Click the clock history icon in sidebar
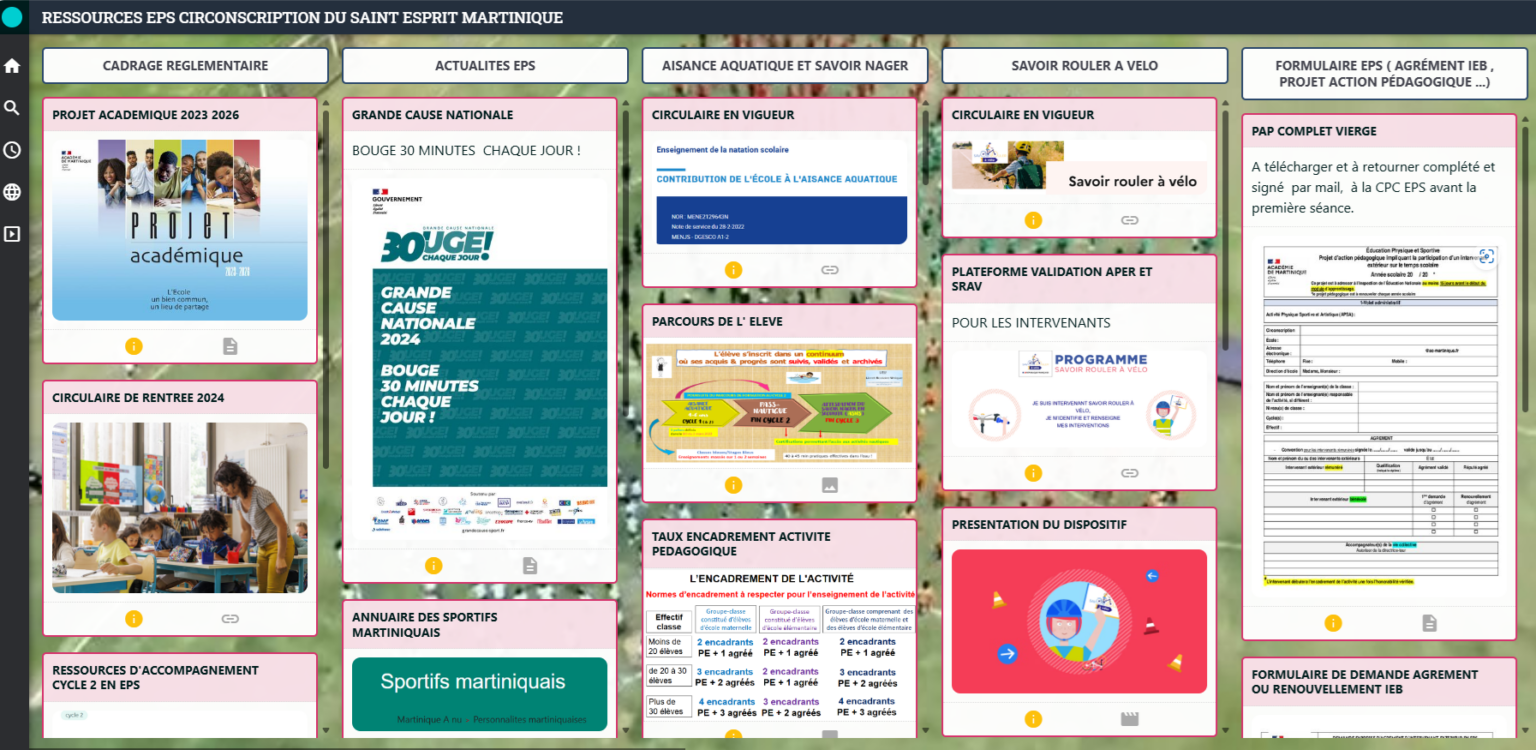Screen dimensions: 1536x750 click(x=12, y=150)
